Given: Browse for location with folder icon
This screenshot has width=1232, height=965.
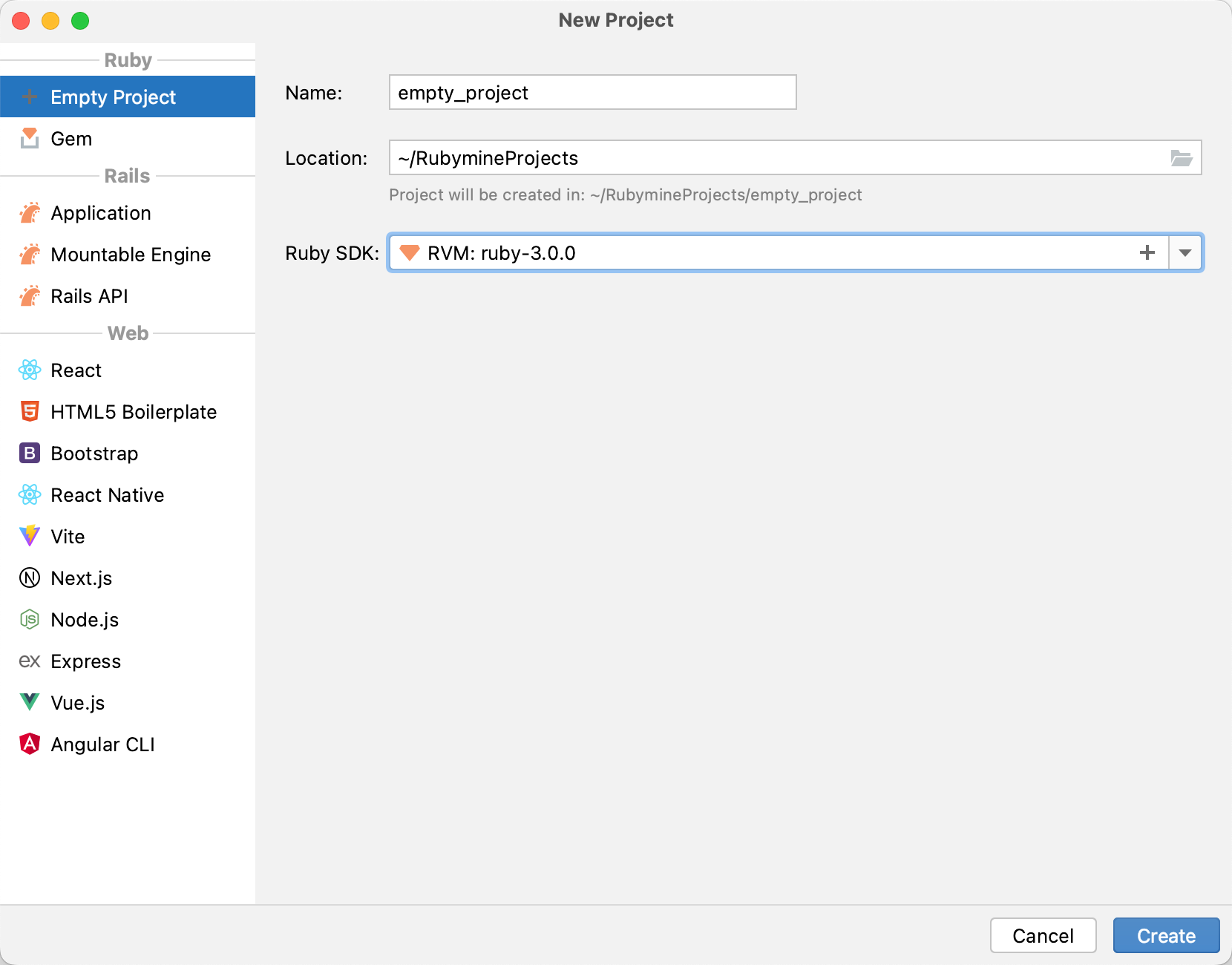Looking at the screenshot, I should 1181,158.
